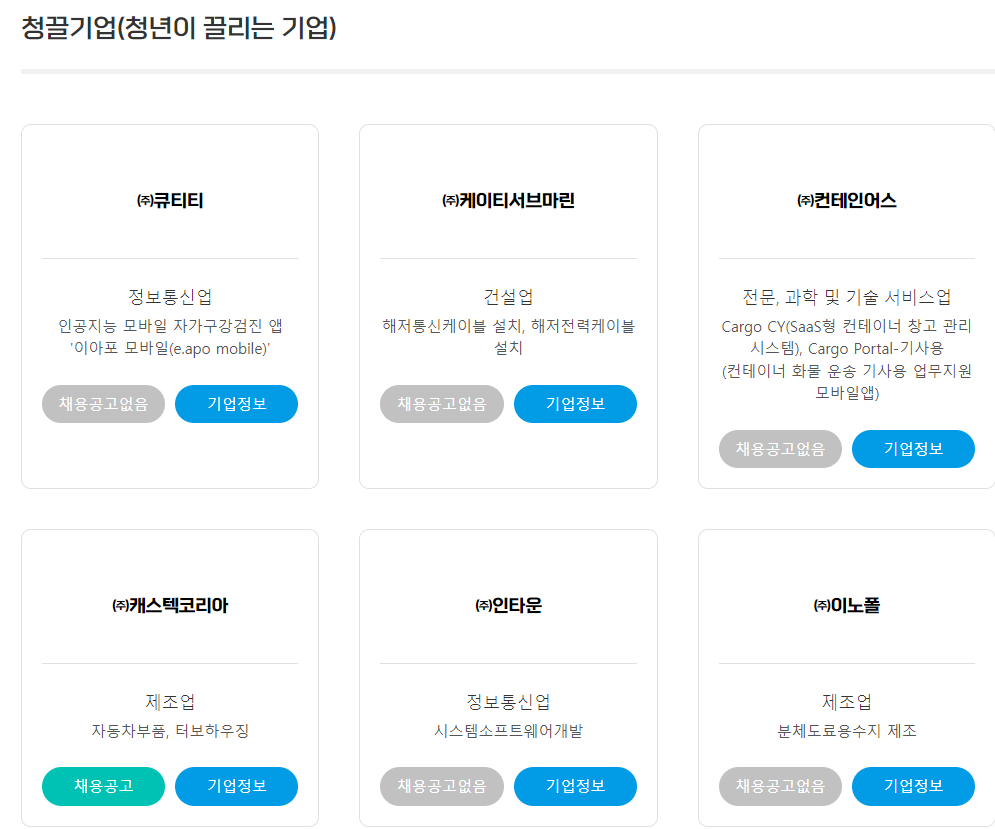Select the (주)큐티티 company name

coord(170,201)
